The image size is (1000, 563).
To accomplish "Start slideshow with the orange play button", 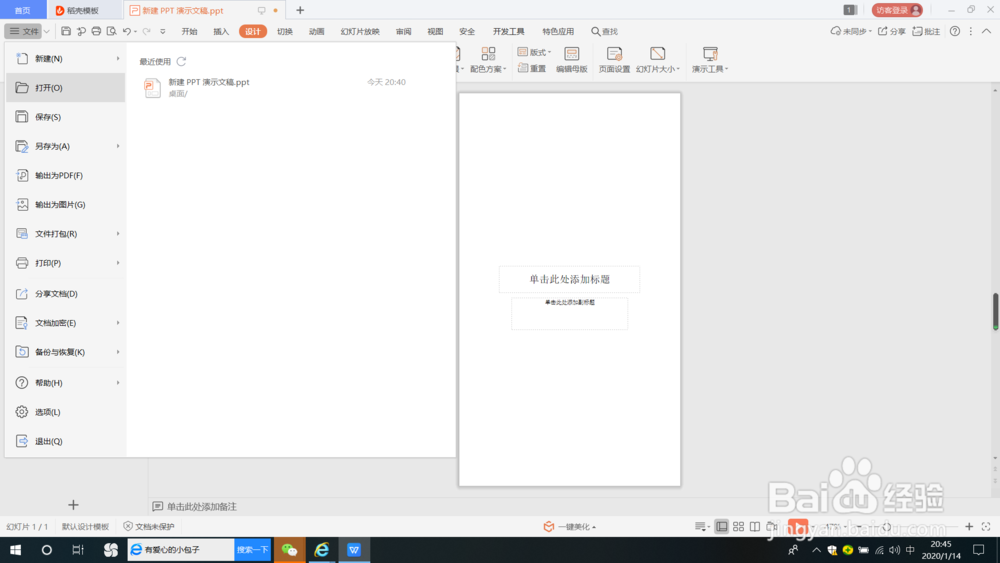I will tap(798, 527).
